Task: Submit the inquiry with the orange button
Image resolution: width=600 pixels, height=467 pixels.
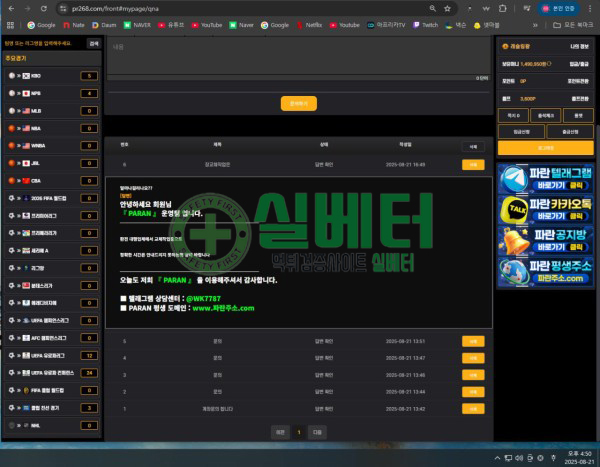Action: click(x=299, y=104)
